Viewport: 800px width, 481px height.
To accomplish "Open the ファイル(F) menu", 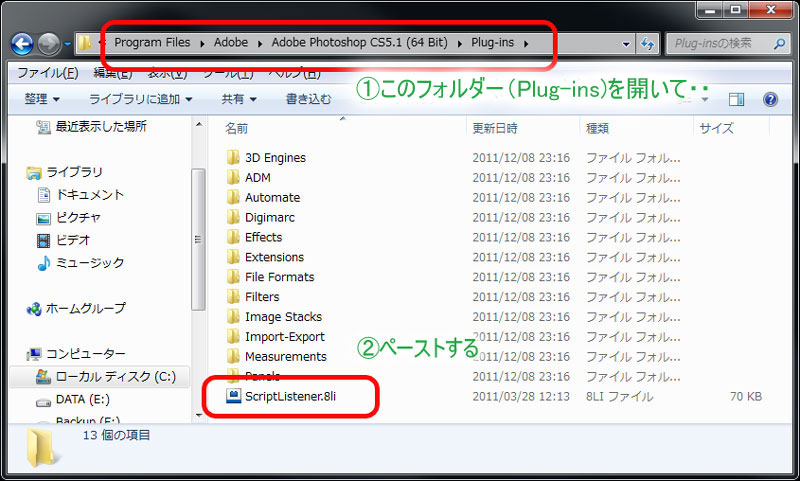I will pos(48,73).
